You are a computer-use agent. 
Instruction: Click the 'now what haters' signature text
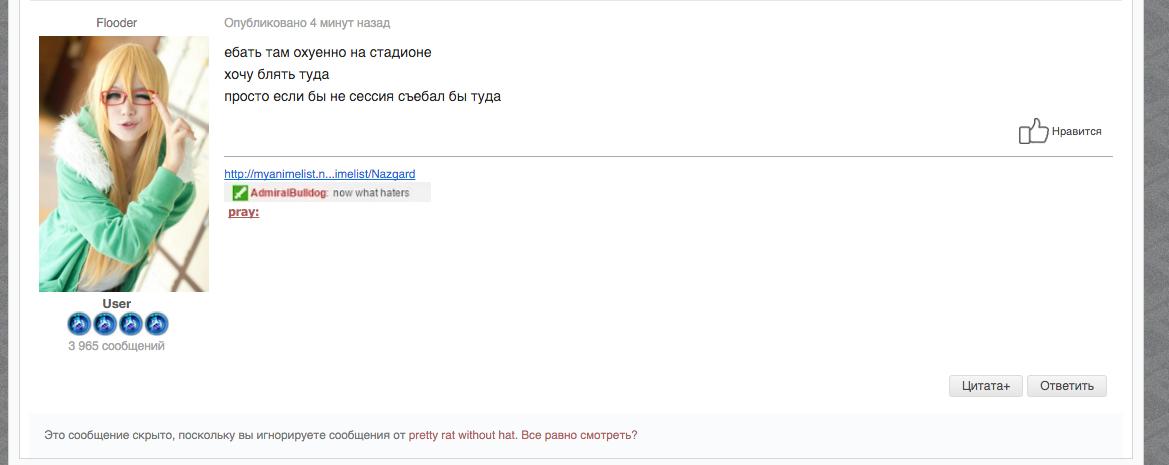(371, 193)
